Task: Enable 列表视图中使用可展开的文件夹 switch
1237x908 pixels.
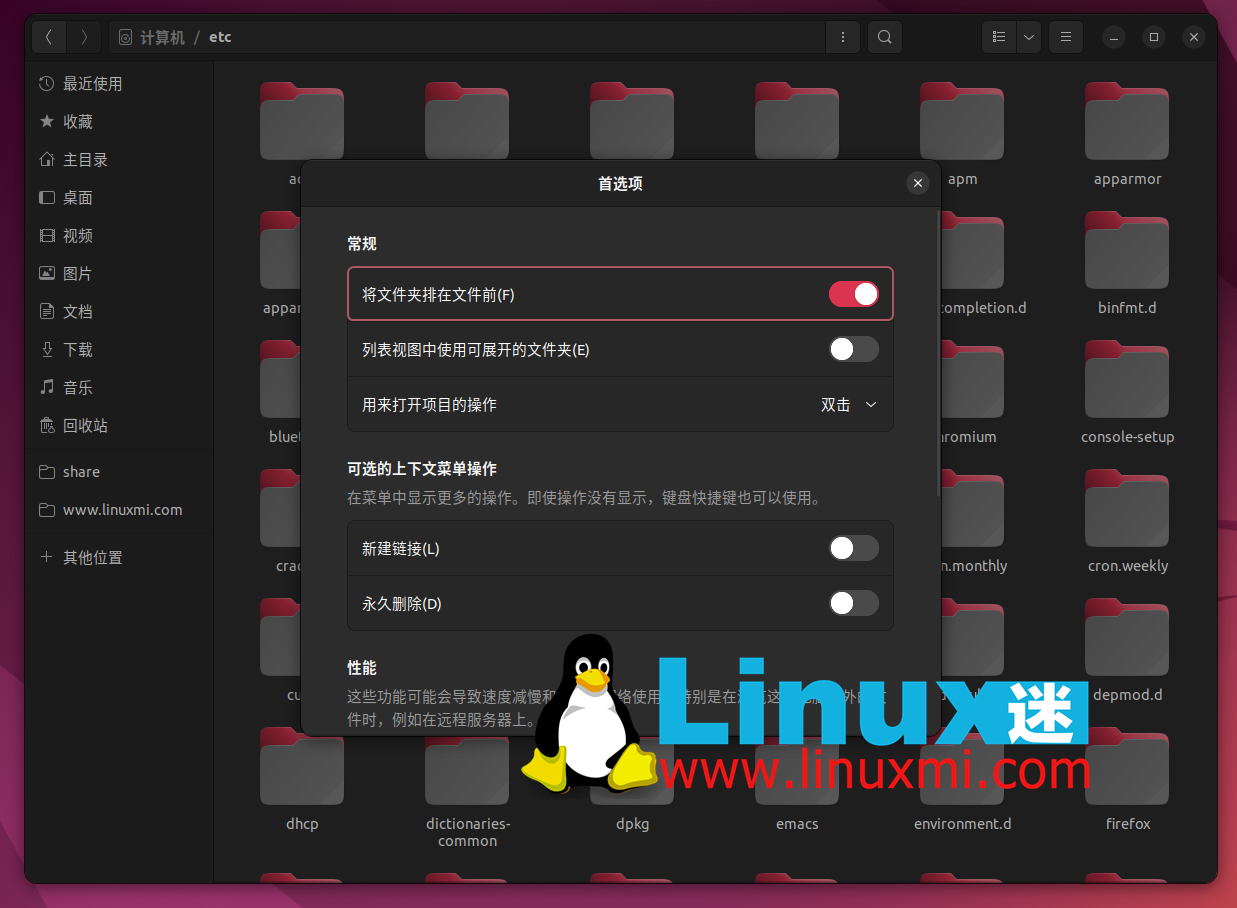Action: coord(854,349)
